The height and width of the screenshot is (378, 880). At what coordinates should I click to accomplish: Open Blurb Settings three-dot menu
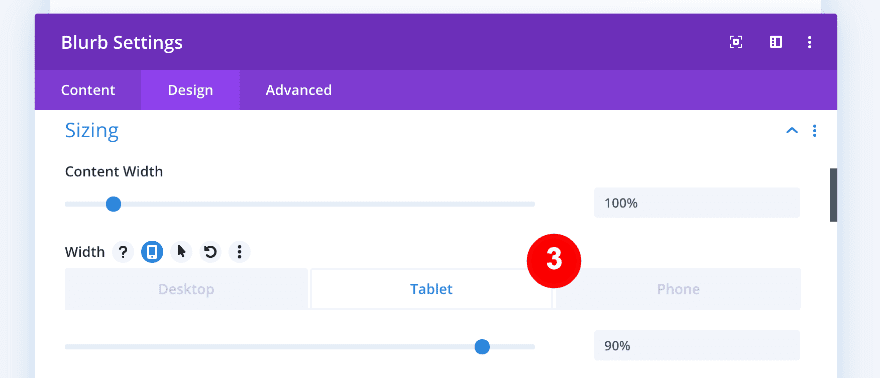point(809,42)
